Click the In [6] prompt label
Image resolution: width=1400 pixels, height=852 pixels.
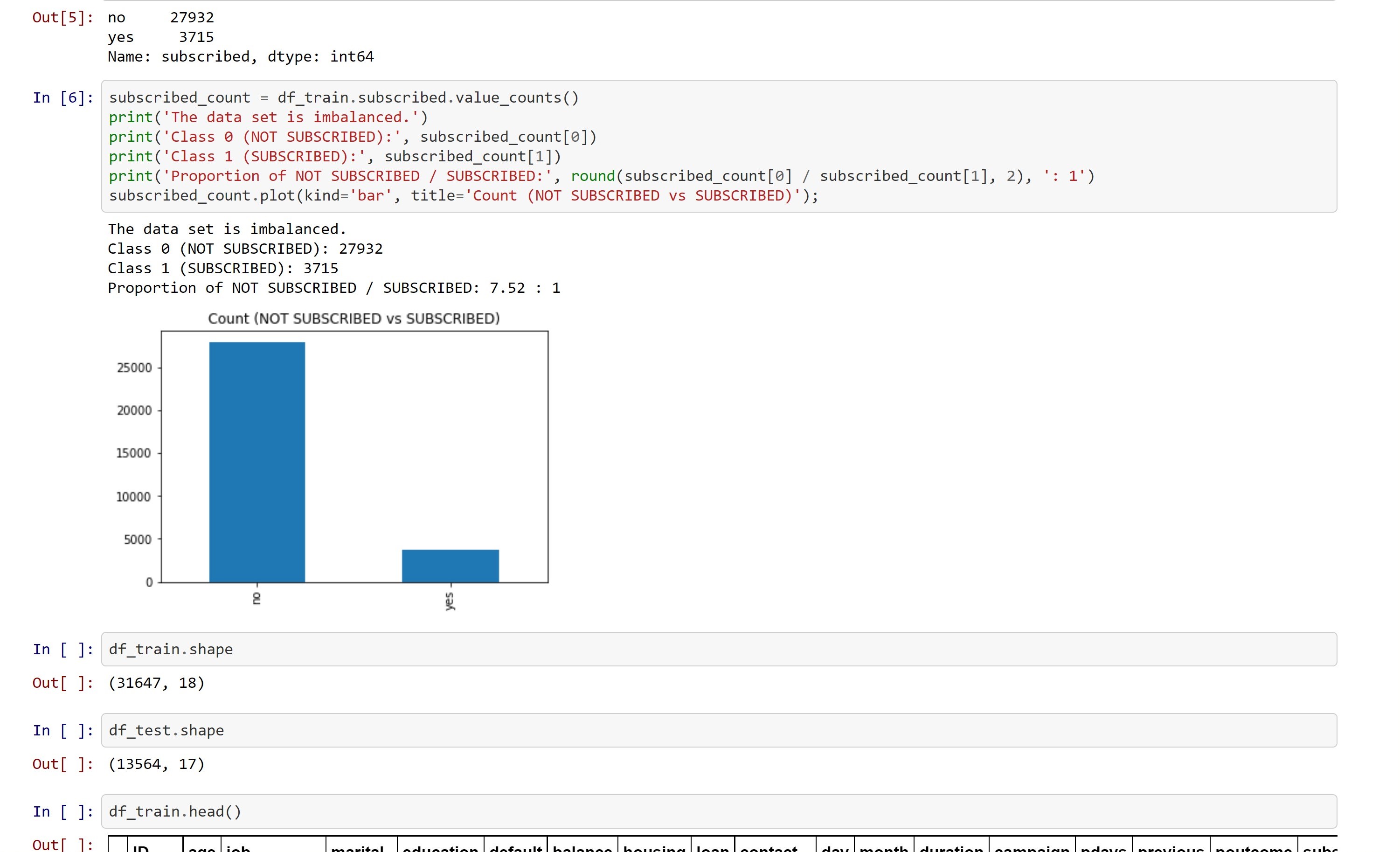[x=62, y=98]
